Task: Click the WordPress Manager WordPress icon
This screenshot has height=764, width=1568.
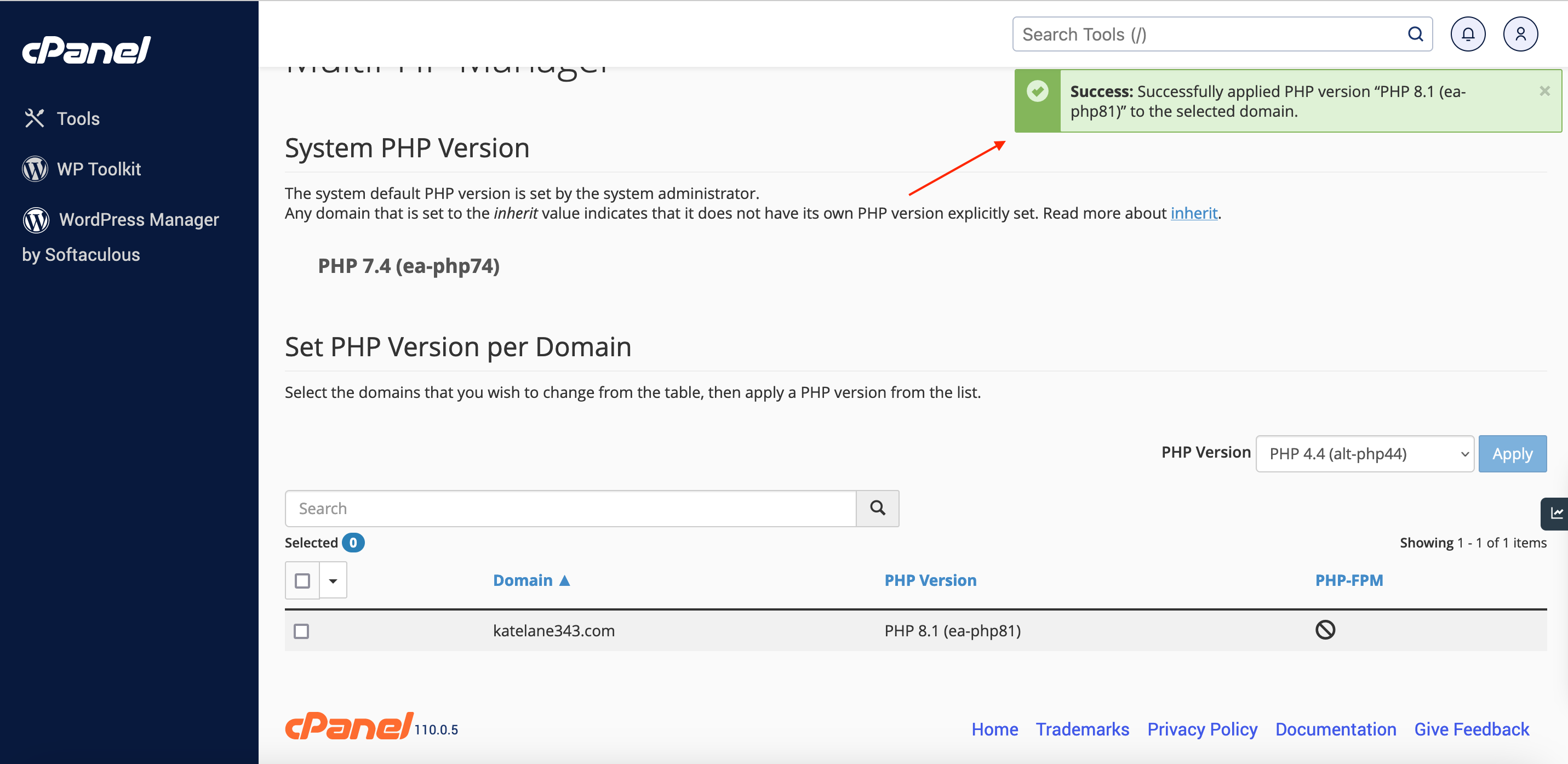Action: [36, 220]
